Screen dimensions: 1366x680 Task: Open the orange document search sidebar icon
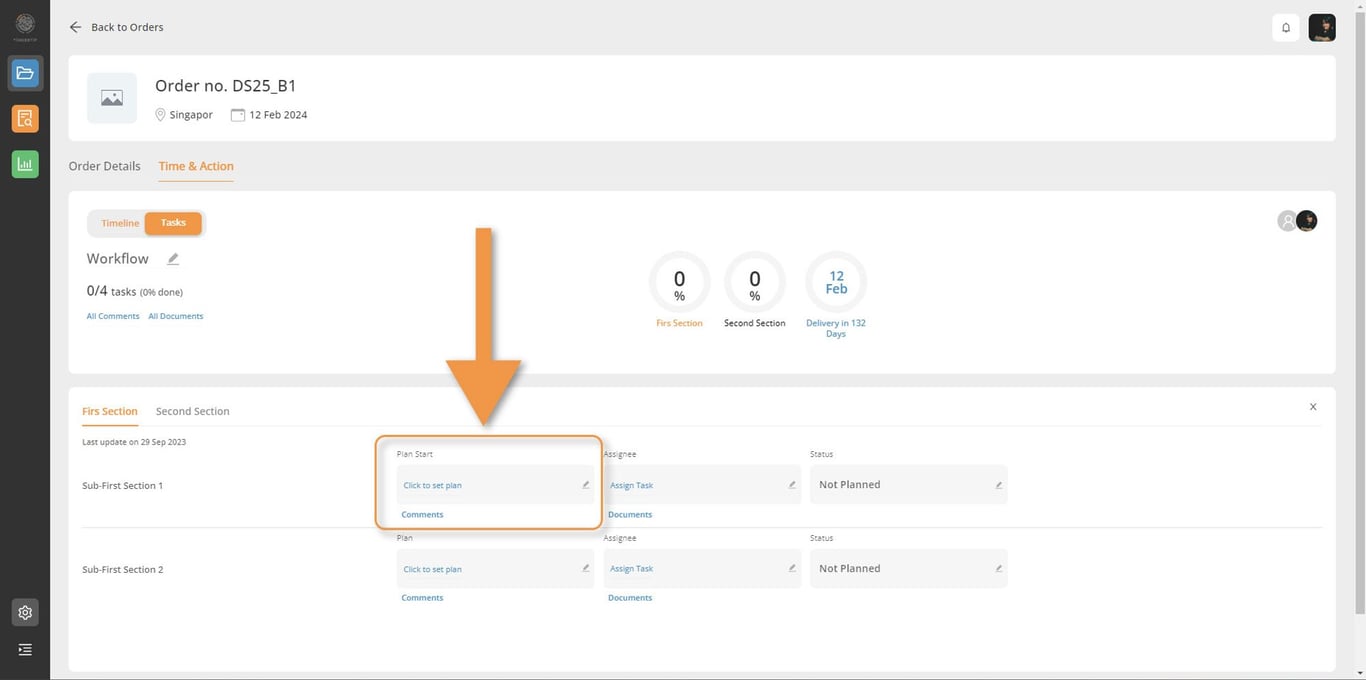25,119
